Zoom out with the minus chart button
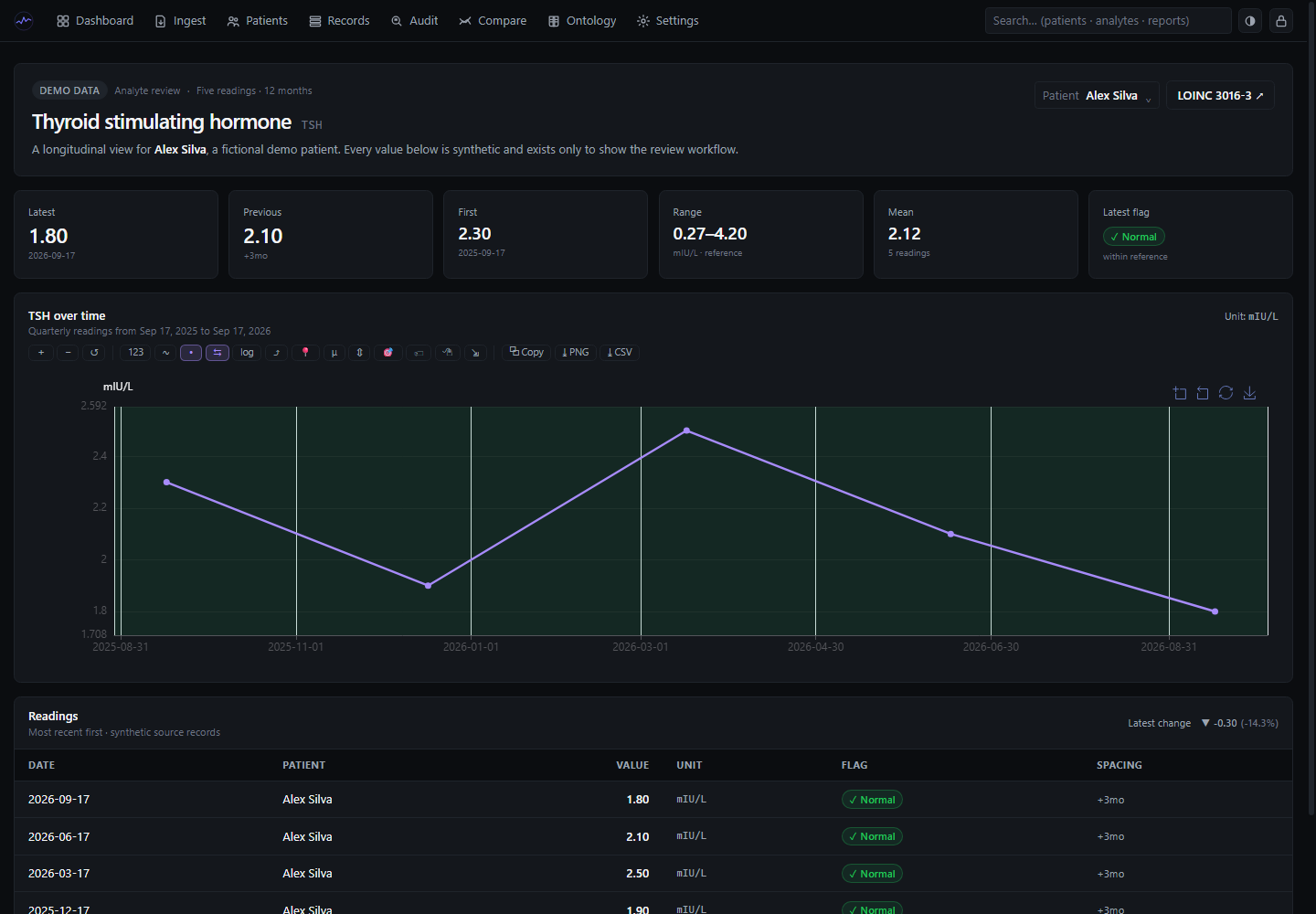 (x=68, y=353)
